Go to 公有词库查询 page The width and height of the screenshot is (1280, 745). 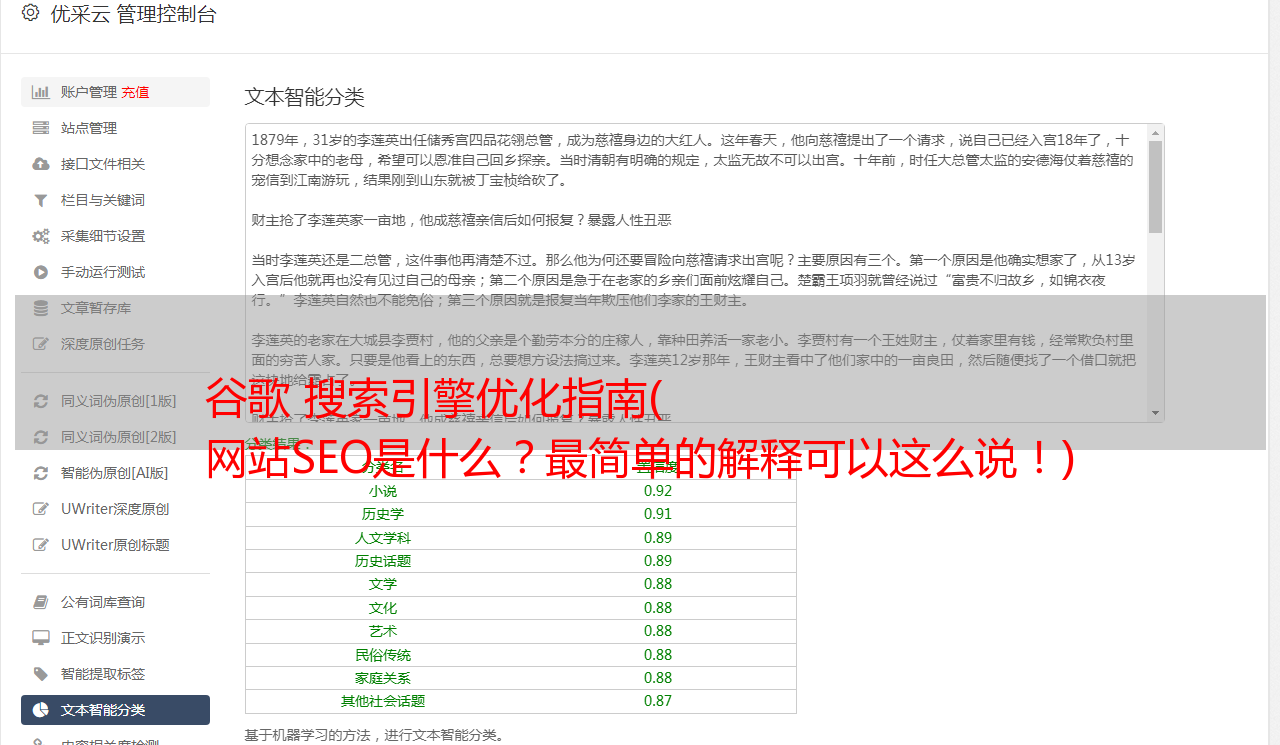click(115, 602)
